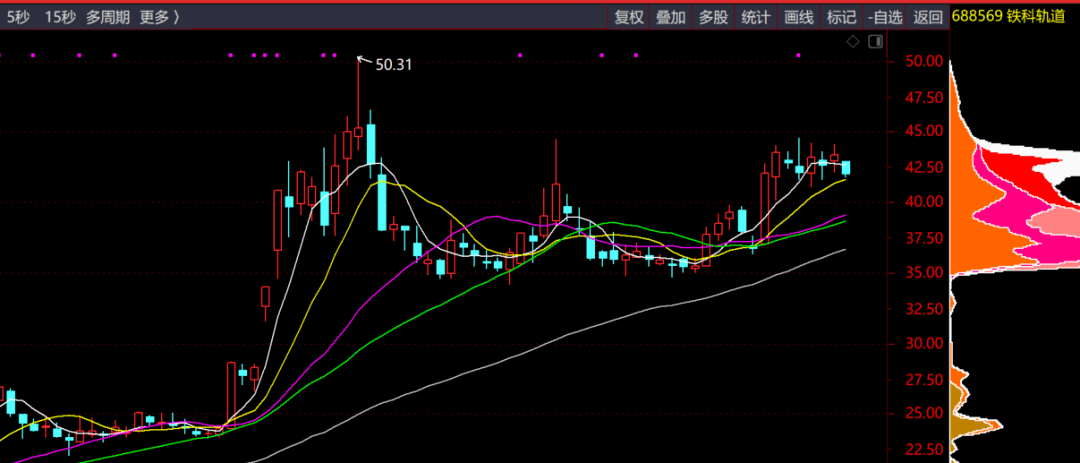The height and width of the screenshot is (463, 1080).
Task: Click the last cyan candlestick on the right
Action: (x=846, y=167)
